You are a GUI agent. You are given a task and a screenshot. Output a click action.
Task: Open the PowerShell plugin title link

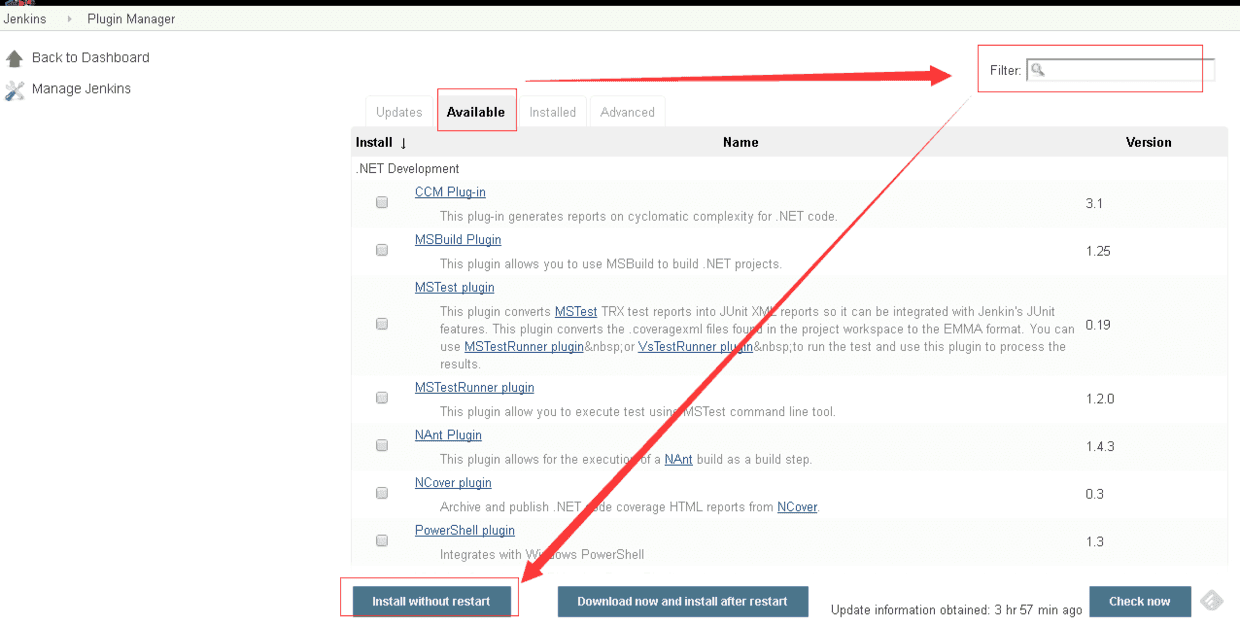pyautogui.click(x=465, y=530)
